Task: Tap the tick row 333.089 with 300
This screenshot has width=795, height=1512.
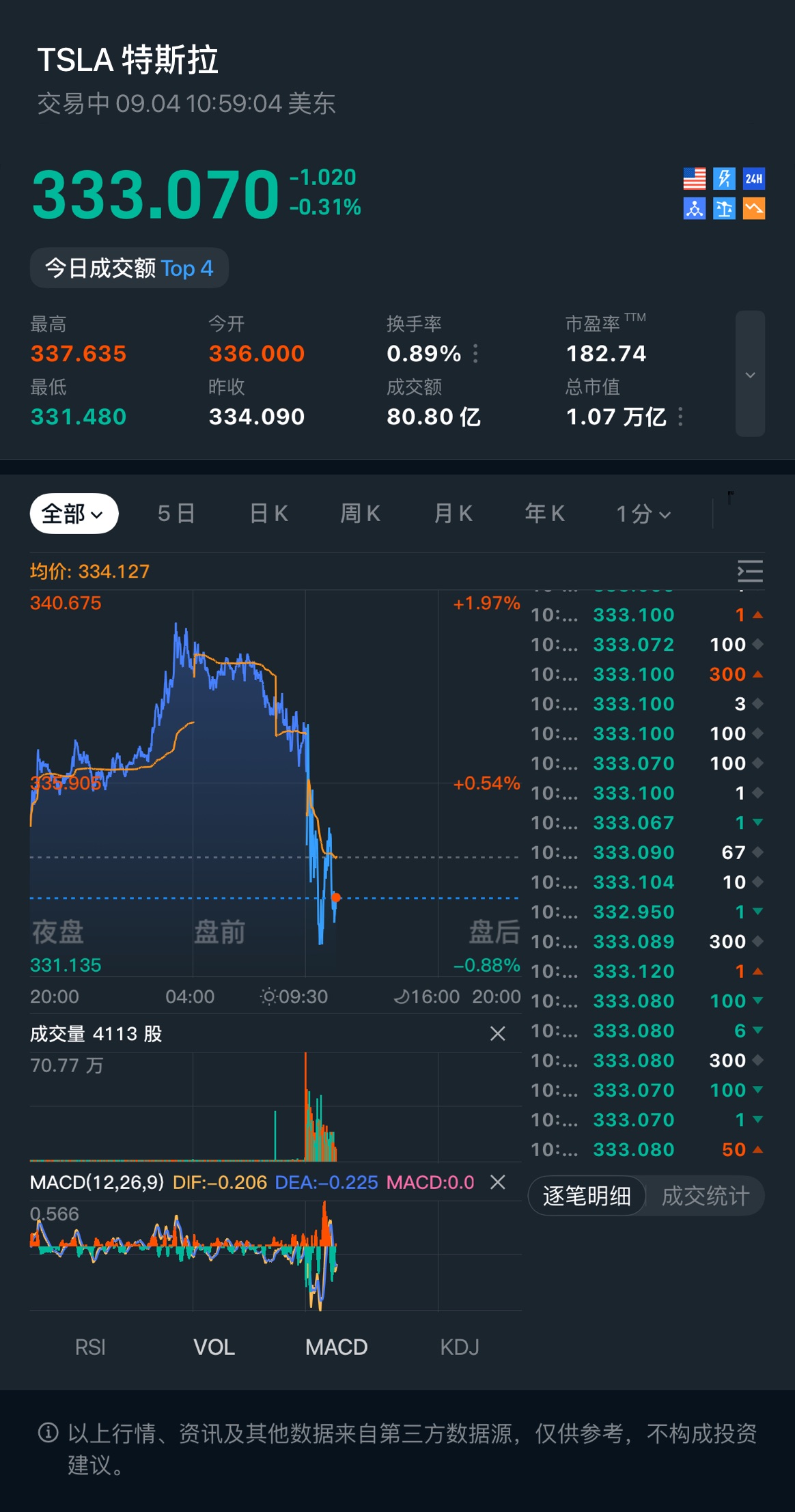Action: coord(647,941)
